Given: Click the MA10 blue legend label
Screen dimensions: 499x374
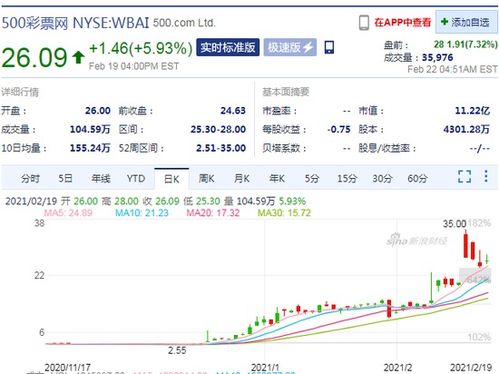Looking at the screenshot, I should [x=142, y=213].
